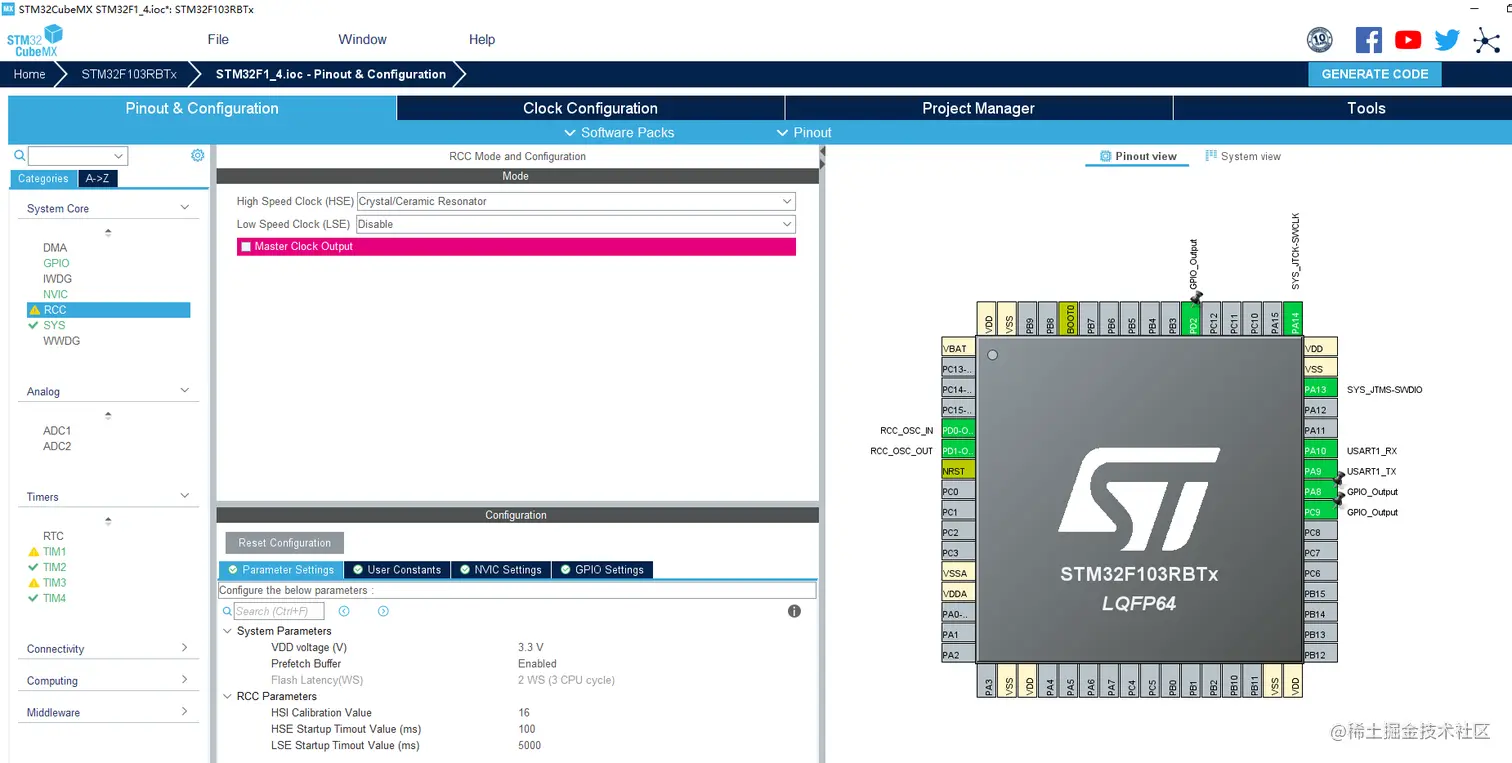Select DMA in System Core
The image size is (1512, 763).
click(55, 248)
